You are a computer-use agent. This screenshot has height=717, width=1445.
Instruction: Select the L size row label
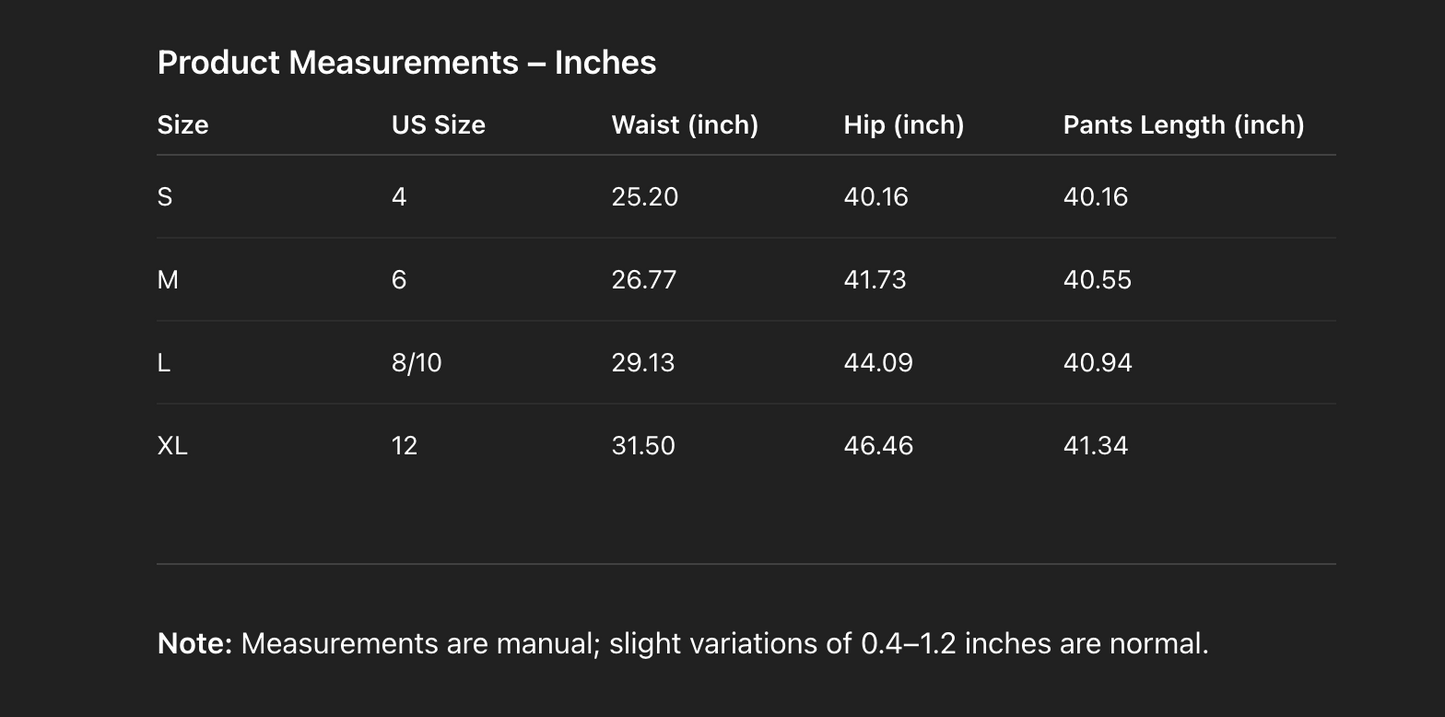tap(164, 363)
